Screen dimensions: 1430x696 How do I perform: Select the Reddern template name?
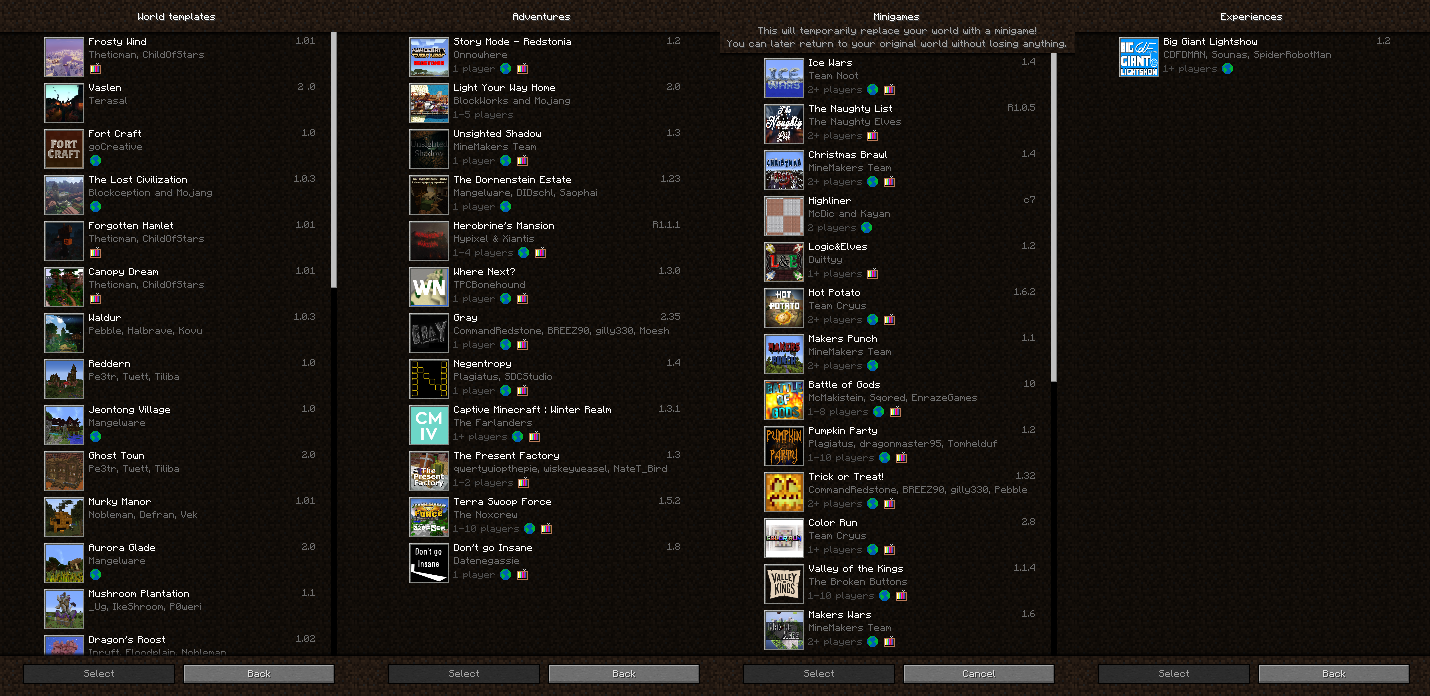pyautogui.click(x=109, y=364)
